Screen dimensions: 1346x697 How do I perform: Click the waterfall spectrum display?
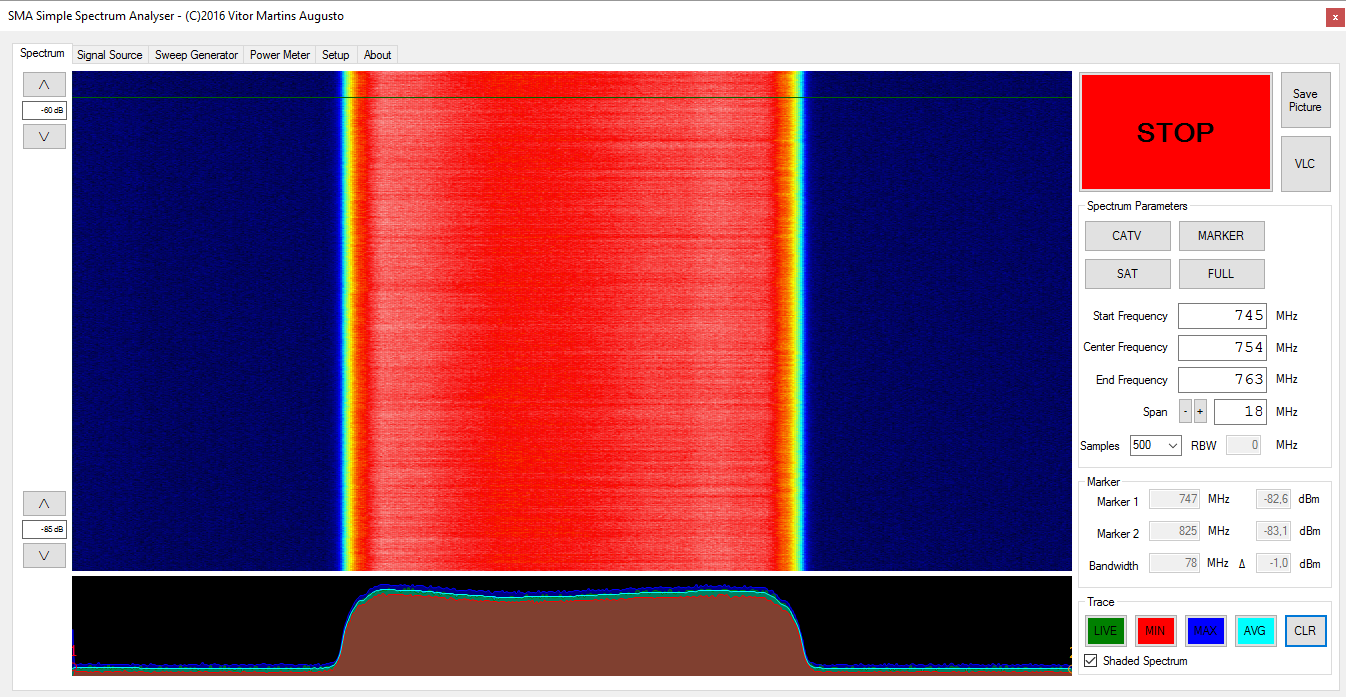(x=571, y=320)
